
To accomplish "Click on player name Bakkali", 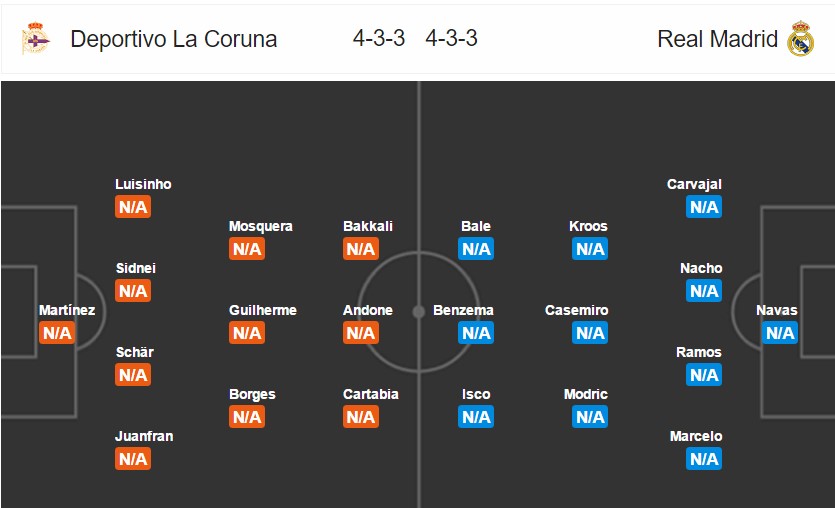I will [368, 226].
